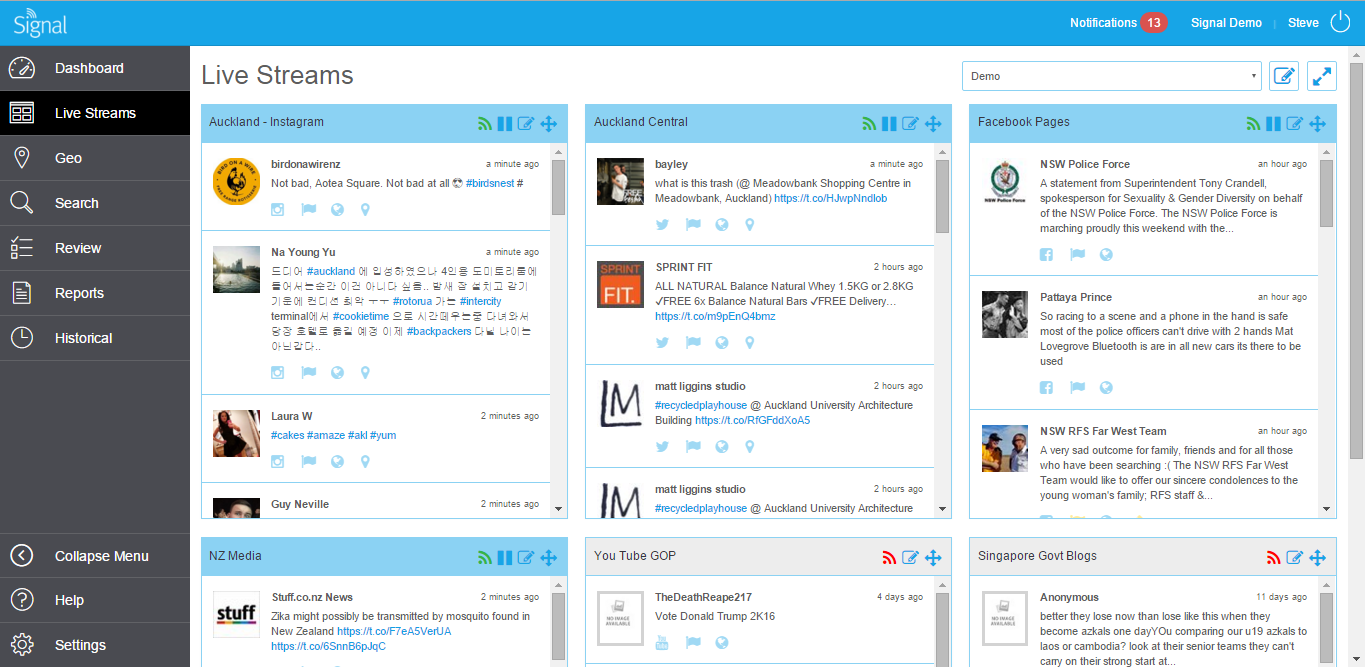Screen dimensions: 1365x667
Task: Pause the Facebook Pages stream
Action: tap(1273, 124)
